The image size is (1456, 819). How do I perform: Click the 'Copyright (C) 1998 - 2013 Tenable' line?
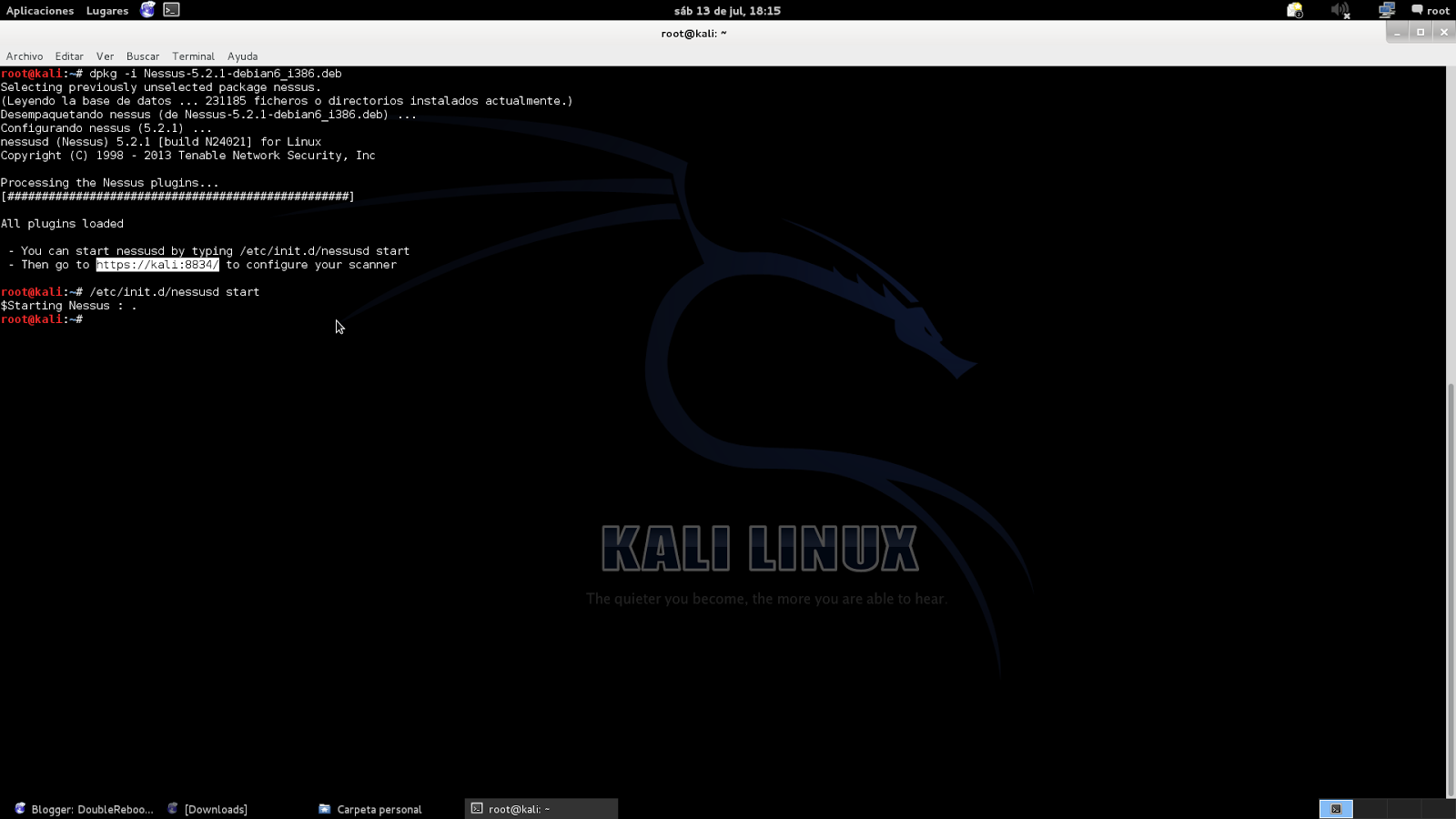(x=188, y=156)
